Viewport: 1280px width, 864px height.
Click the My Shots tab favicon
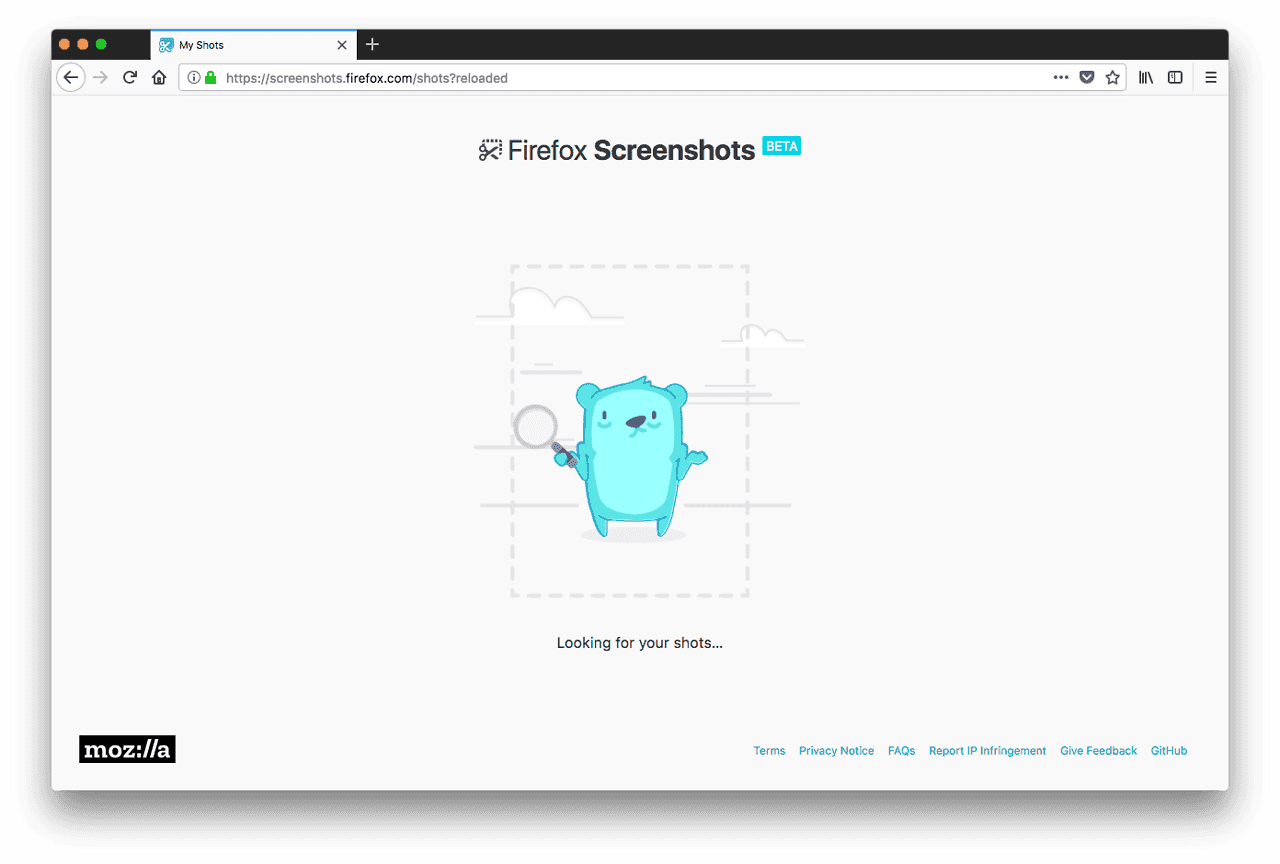[167, 45]
